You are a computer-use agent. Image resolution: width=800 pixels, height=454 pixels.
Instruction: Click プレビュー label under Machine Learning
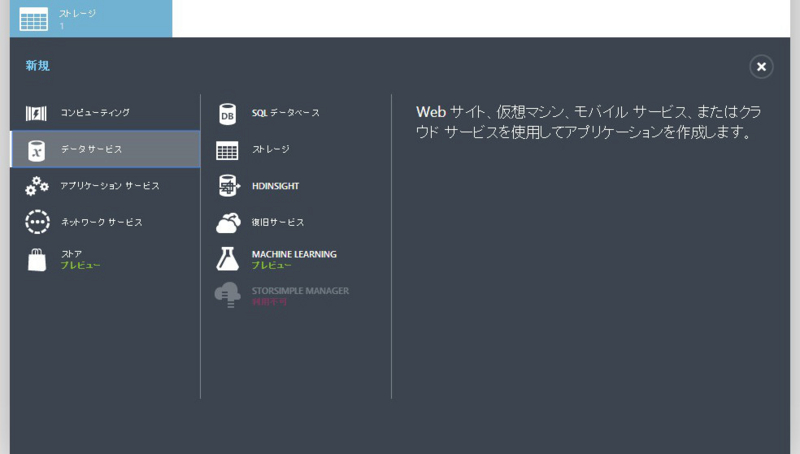(x=271, y=265)
